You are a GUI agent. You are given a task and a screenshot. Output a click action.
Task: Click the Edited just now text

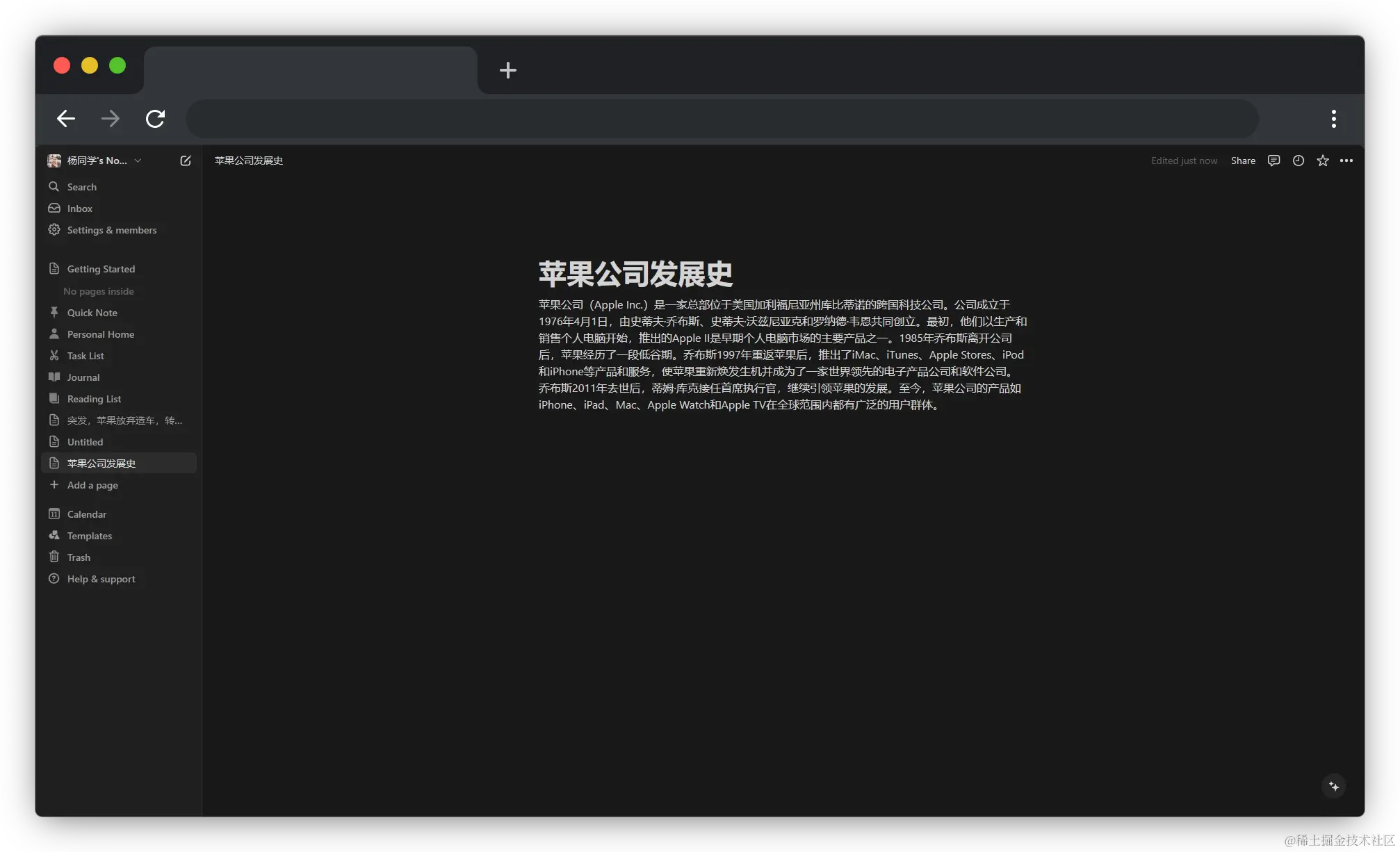pos(1184,161)
